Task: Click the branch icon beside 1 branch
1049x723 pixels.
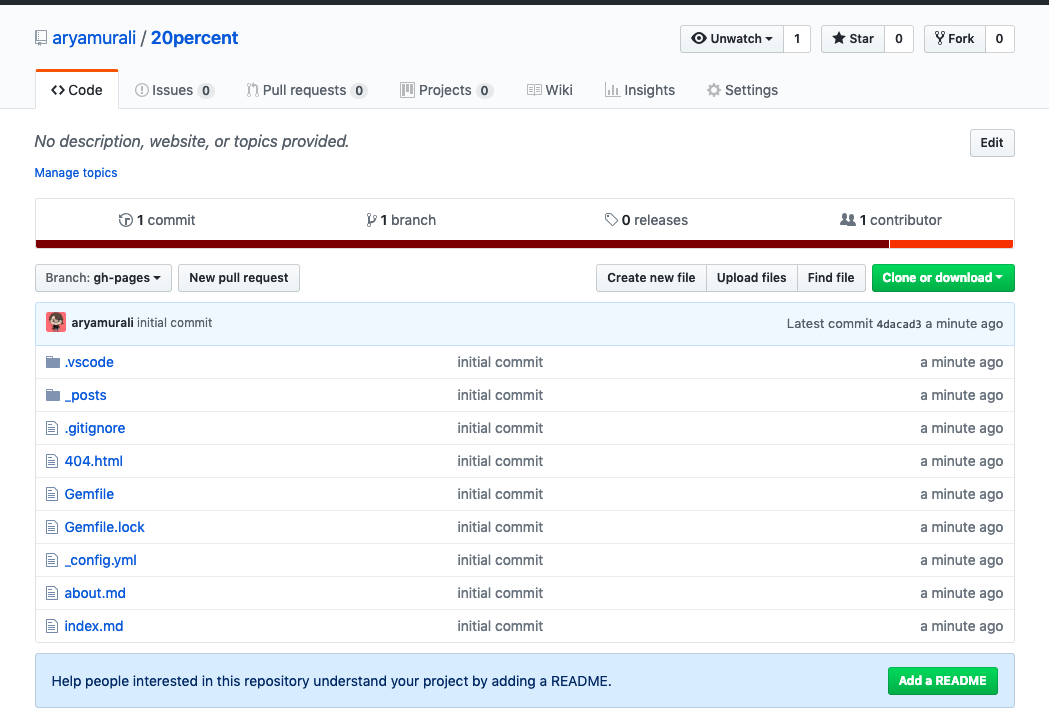Action: coord(371,220)
